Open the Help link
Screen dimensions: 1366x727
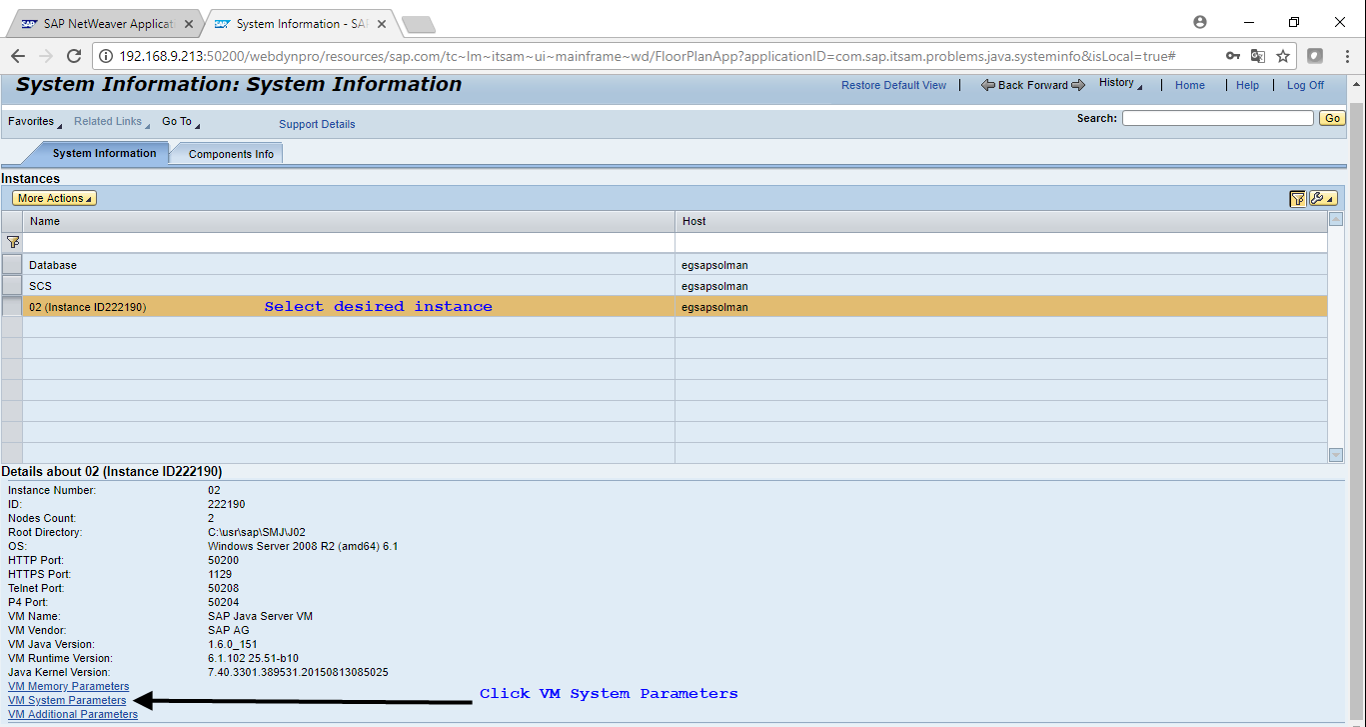point(1247,85)
